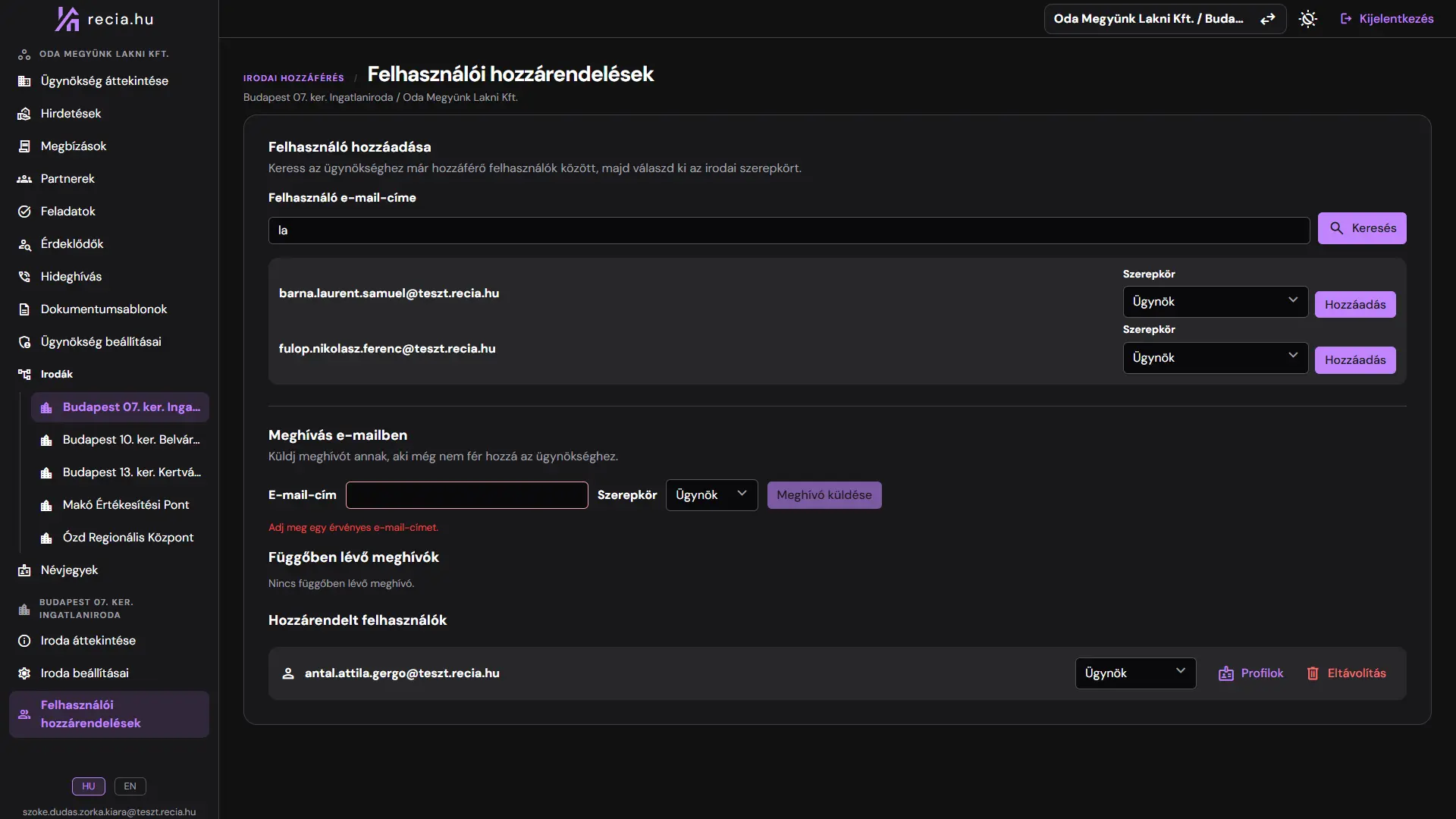
Task: Click the Megbízások sidebar icon
Action: pos(24,146)
